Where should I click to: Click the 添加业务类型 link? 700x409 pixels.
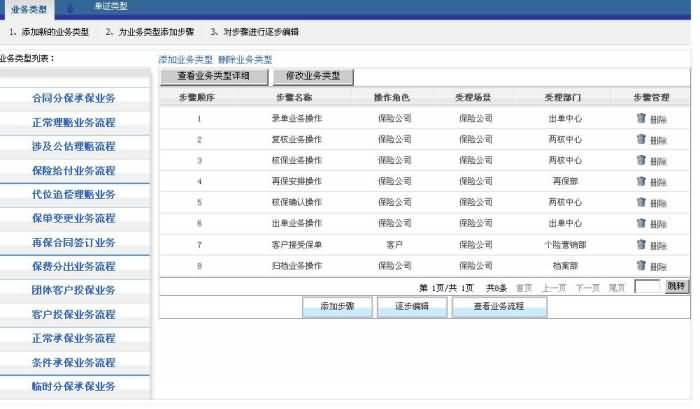(x=186, y=60)
